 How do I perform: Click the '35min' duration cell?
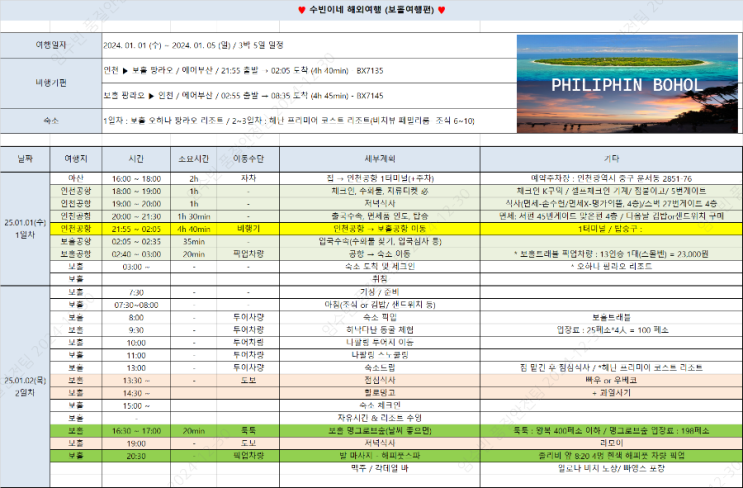pos(193,242)
